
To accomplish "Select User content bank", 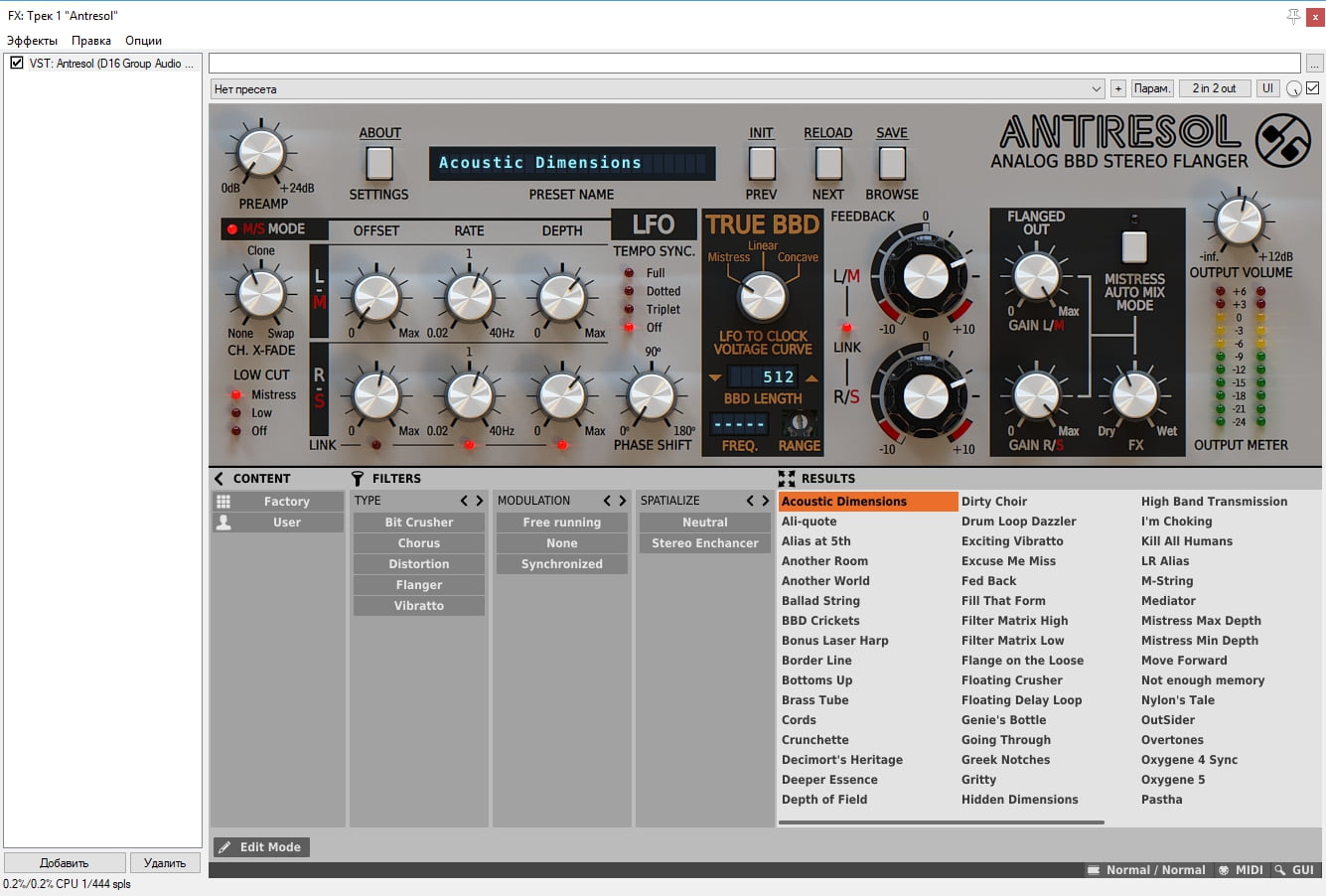I will [277, 523].
